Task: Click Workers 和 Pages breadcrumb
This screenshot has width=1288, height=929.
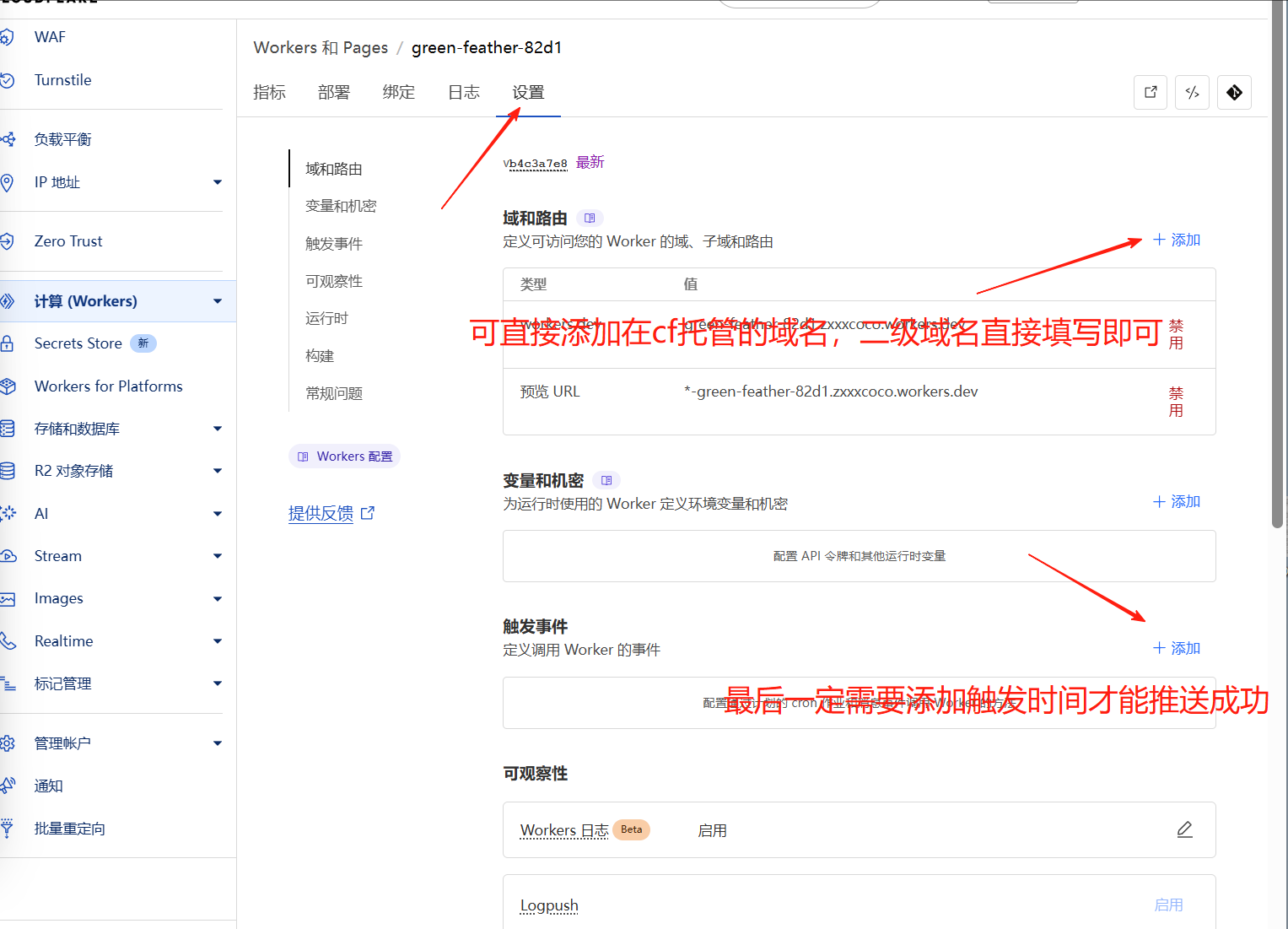Action: pos(321,47)
